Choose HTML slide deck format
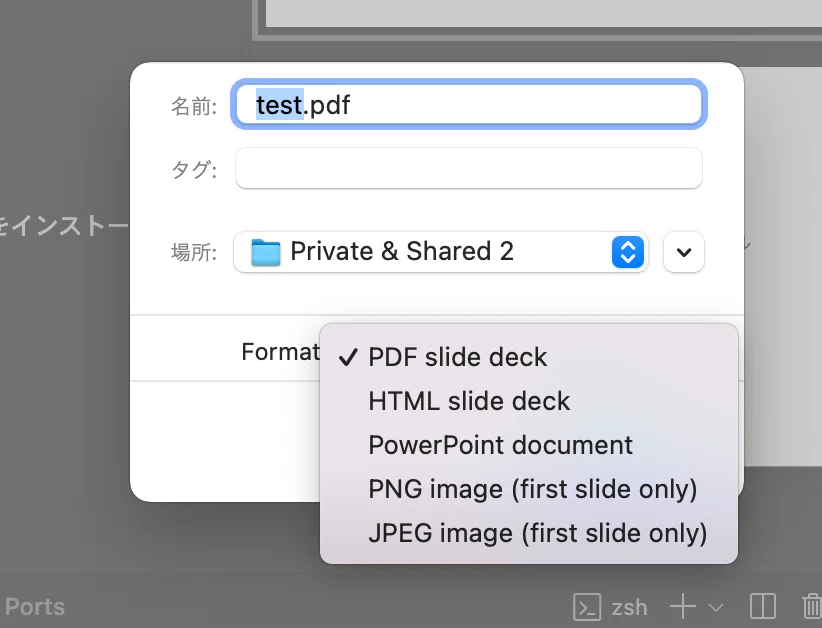 528,401
